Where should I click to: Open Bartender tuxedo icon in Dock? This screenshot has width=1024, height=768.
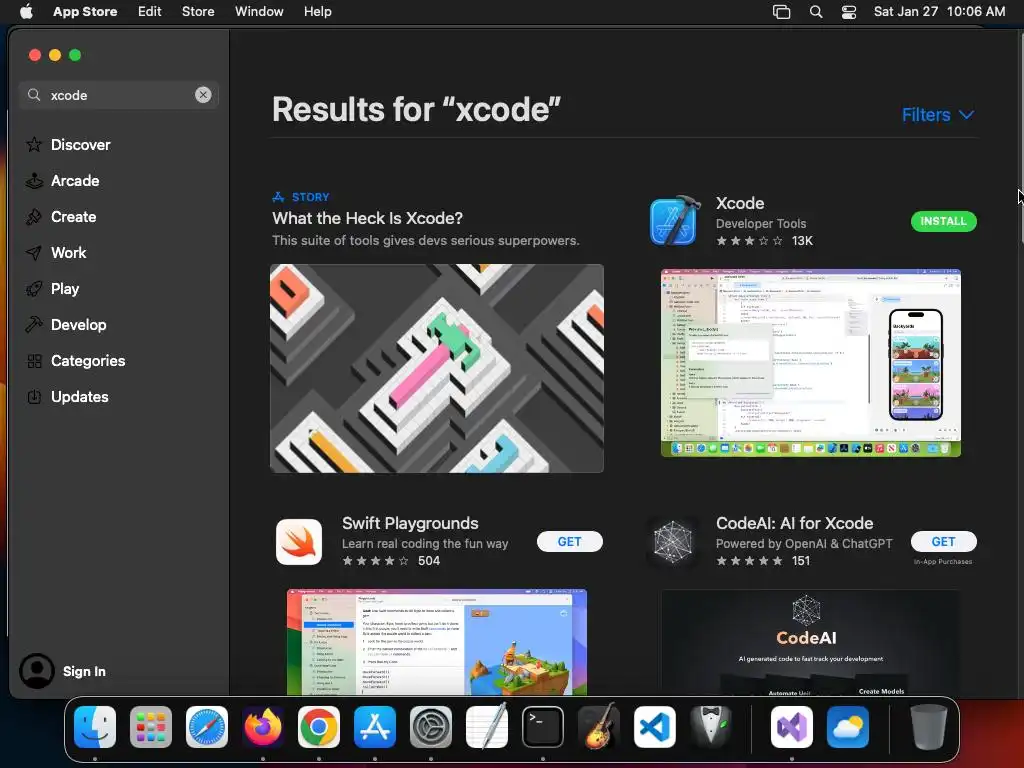point(711,726)
